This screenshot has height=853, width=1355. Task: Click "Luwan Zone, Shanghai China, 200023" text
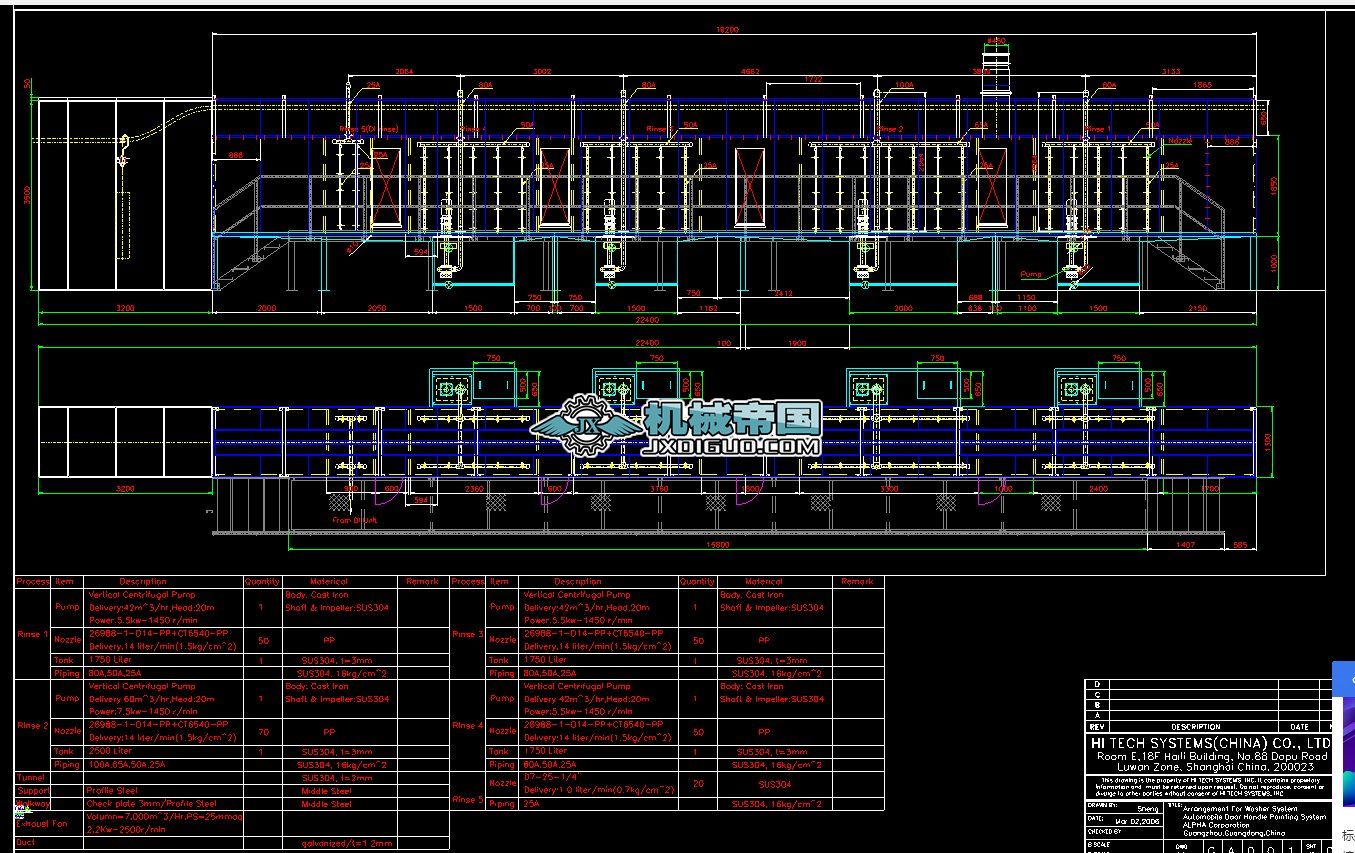(1215, 767)
